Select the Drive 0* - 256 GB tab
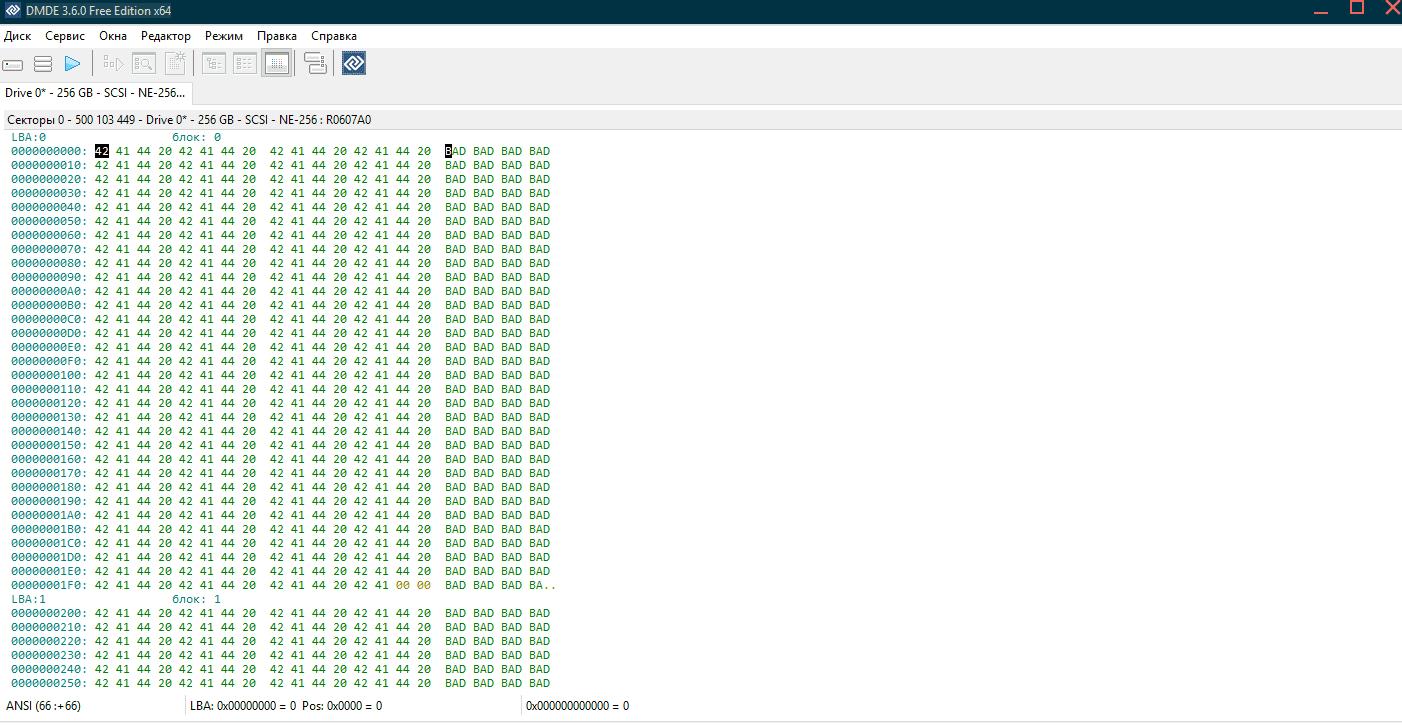The height and width of the screenshot is (725, 1402). [x=96, y=93]
